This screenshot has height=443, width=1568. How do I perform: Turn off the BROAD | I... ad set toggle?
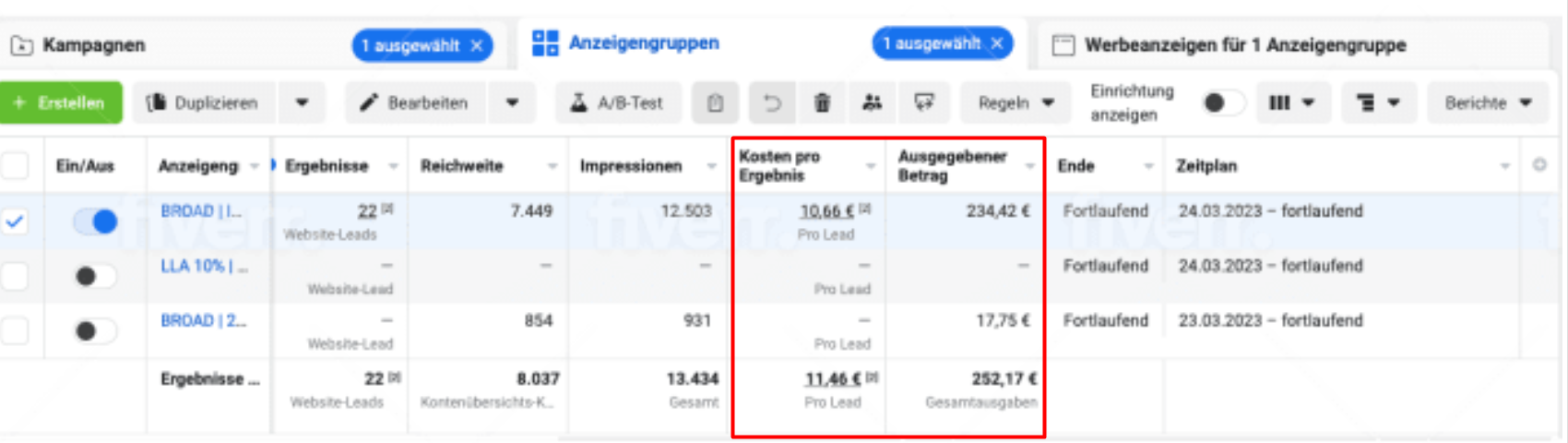[96, 221]
